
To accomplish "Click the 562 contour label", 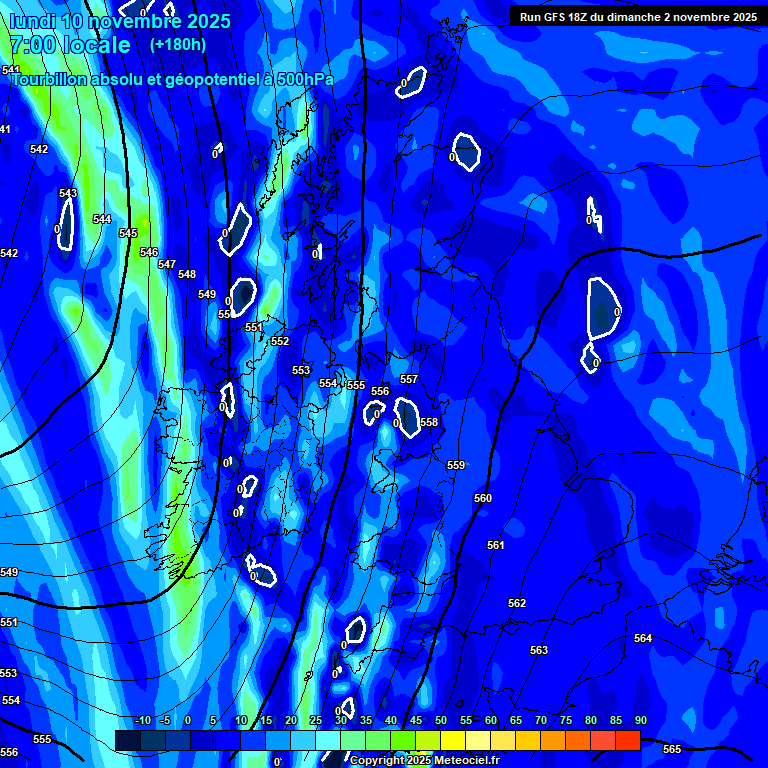I will tap(517, 603).
